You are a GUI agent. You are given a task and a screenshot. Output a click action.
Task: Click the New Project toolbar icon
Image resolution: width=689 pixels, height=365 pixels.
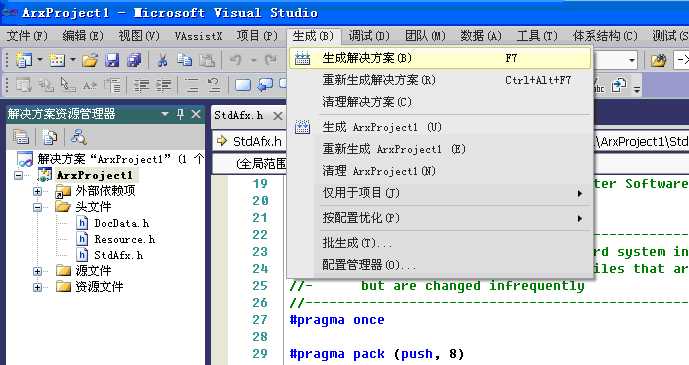(23, 60)
